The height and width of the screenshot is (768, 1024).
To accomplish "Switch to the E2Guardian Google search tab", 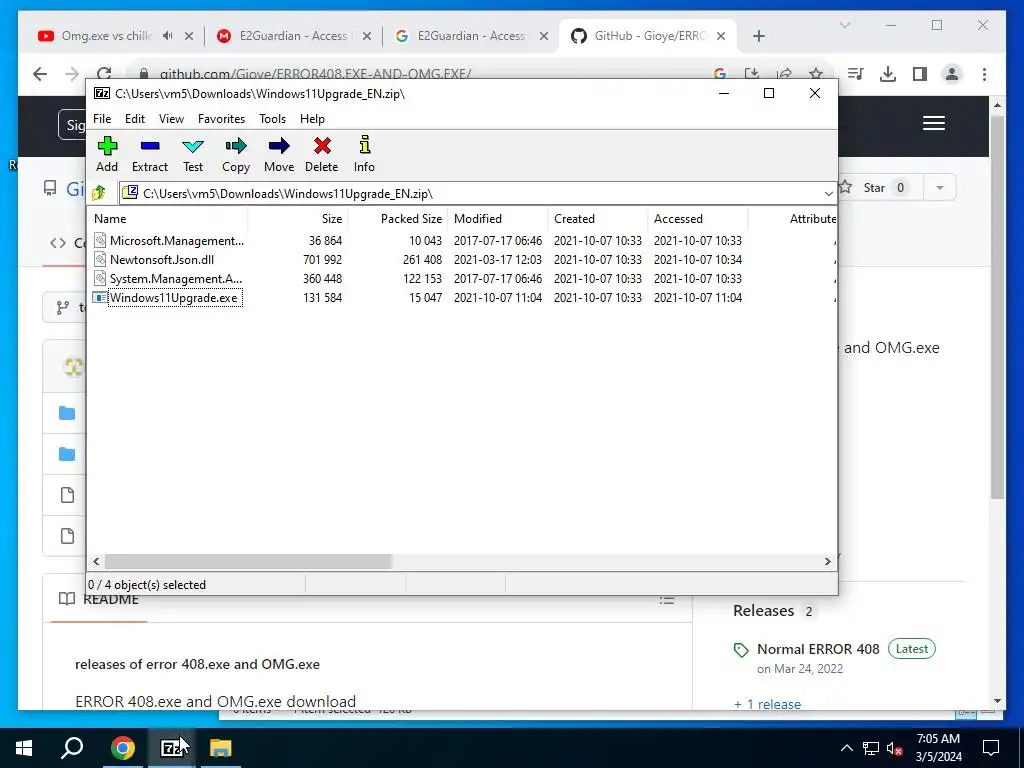I will [x=470, y=36].
